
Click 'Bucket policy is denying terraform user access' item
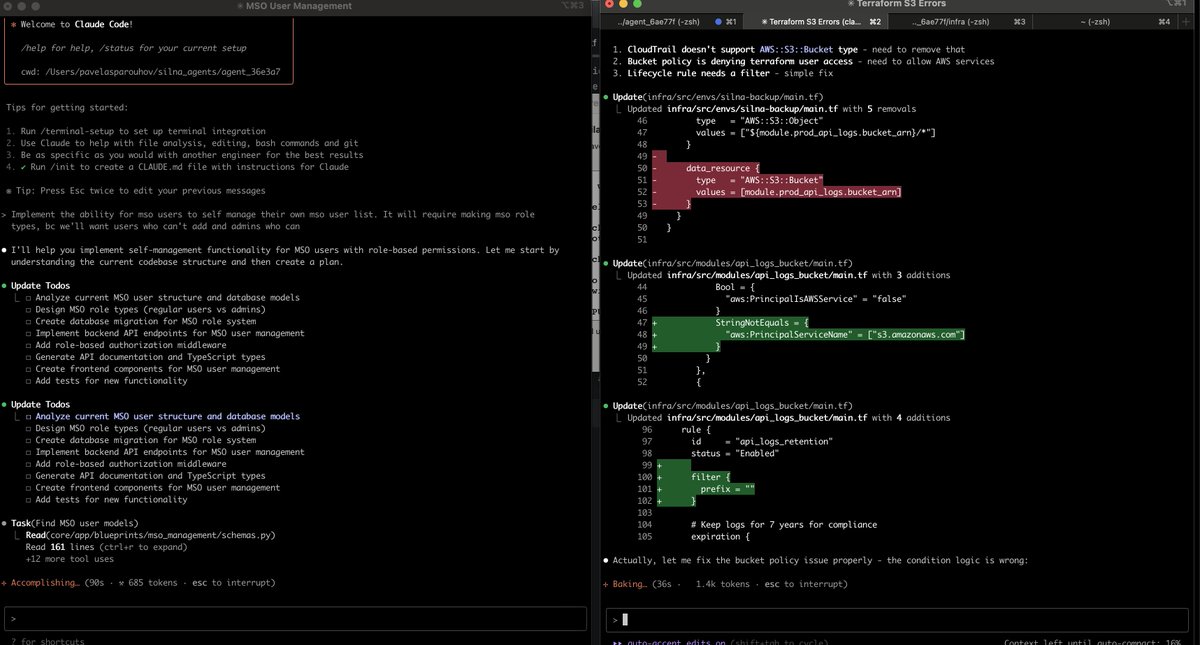804,61
